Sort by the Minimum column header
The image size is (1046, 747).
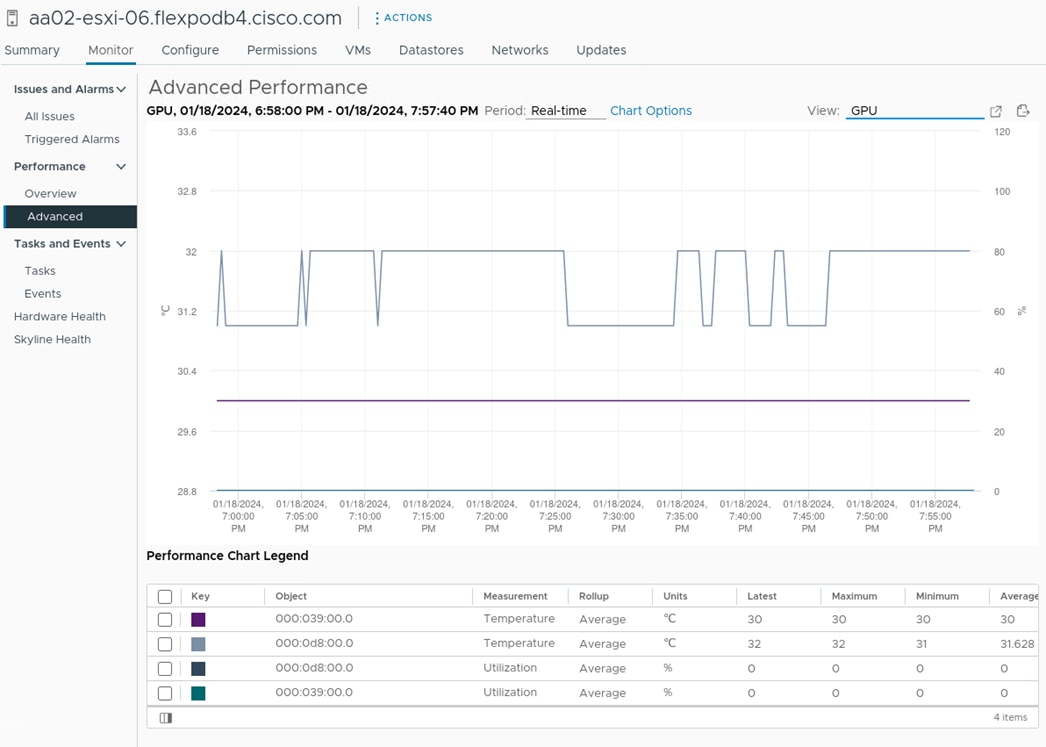pos(937,596)
